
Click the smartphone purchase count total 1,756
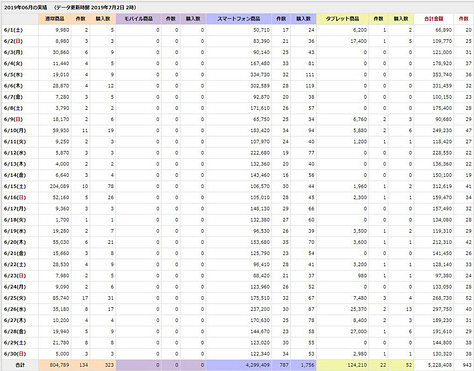click(307, 365)
